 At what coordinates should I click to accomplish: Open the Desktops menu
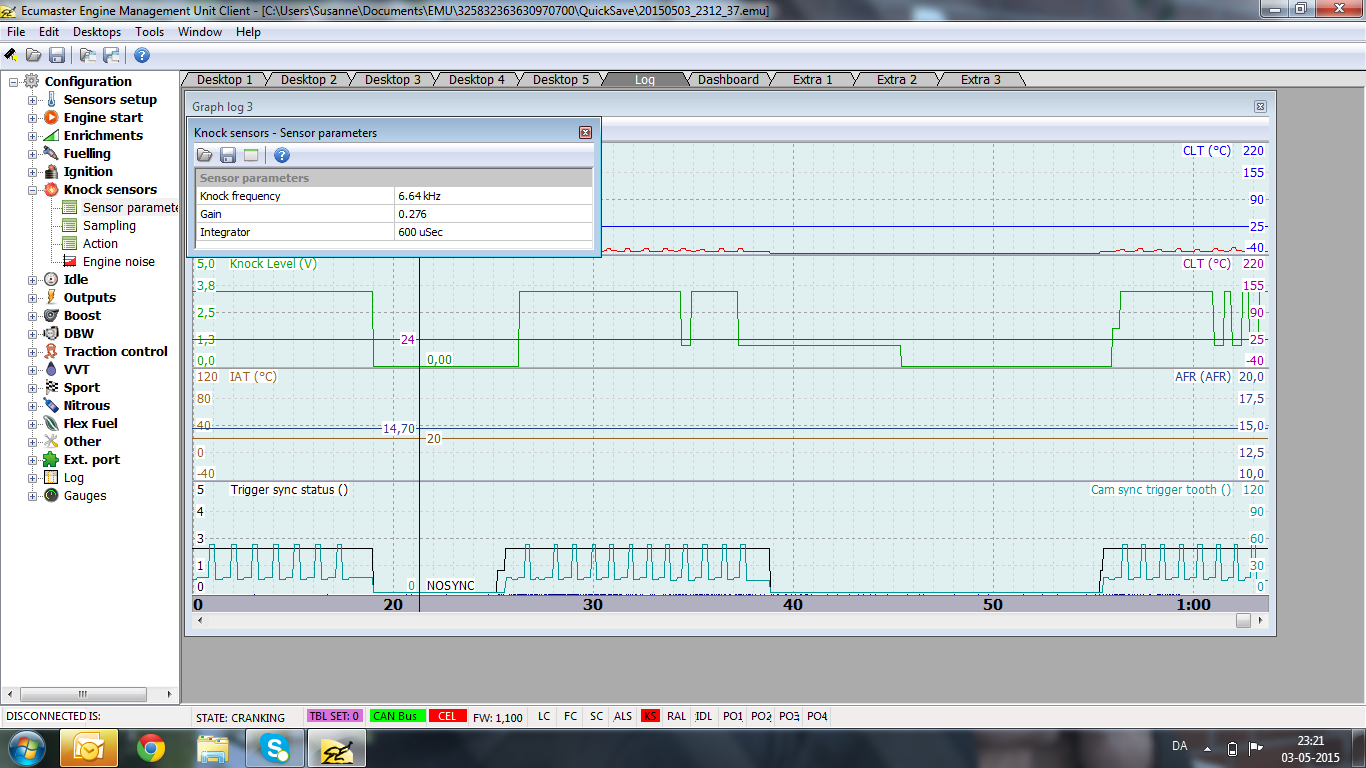[x=97, y=32]
